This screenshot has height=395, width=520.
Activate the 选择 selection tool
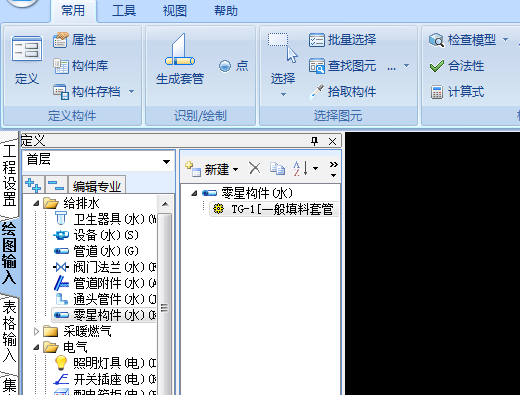[283, 59]
